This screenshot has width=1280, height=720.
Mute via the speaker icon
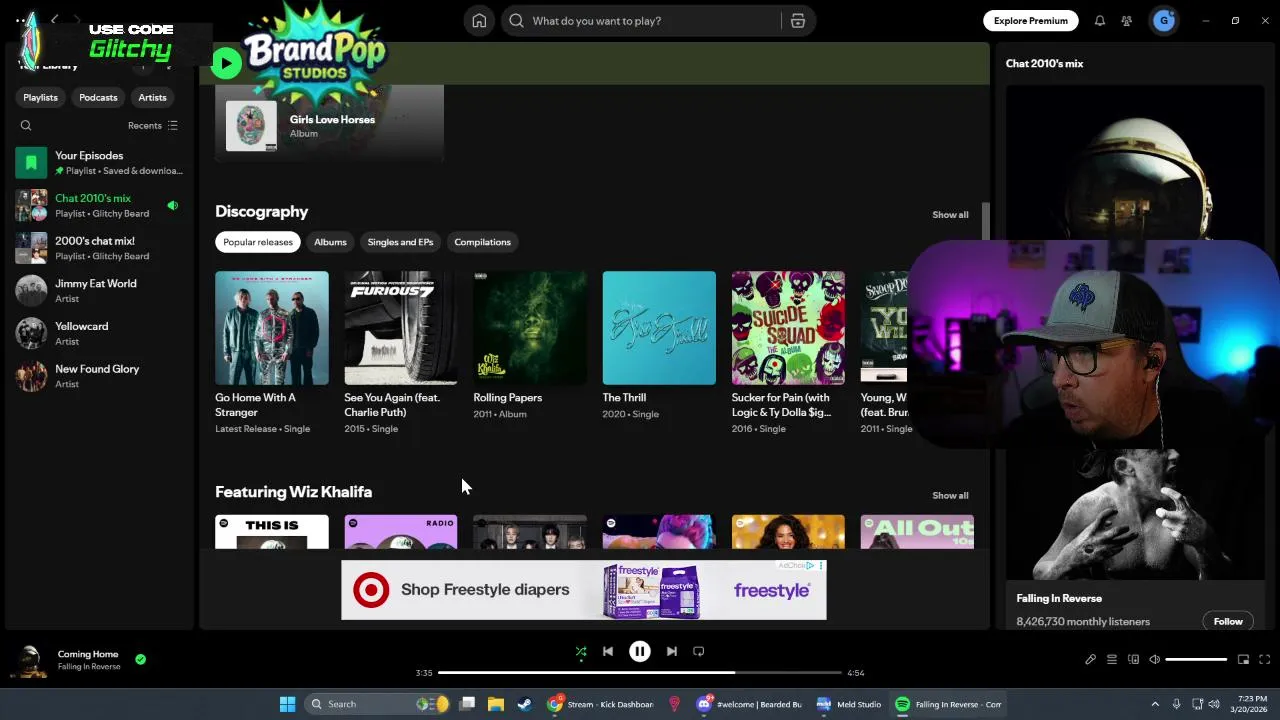[x=1154, y=660]
